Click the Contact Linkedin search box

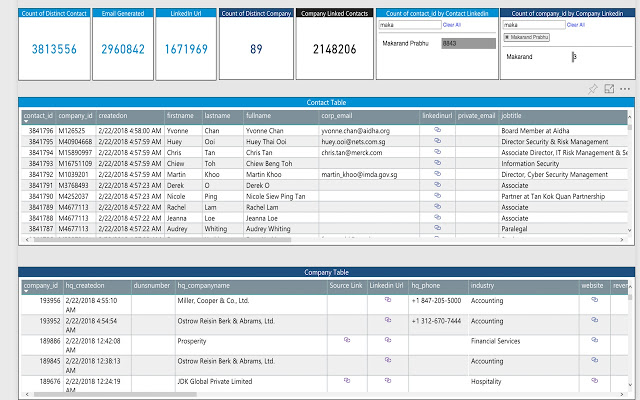coord(408,24)
